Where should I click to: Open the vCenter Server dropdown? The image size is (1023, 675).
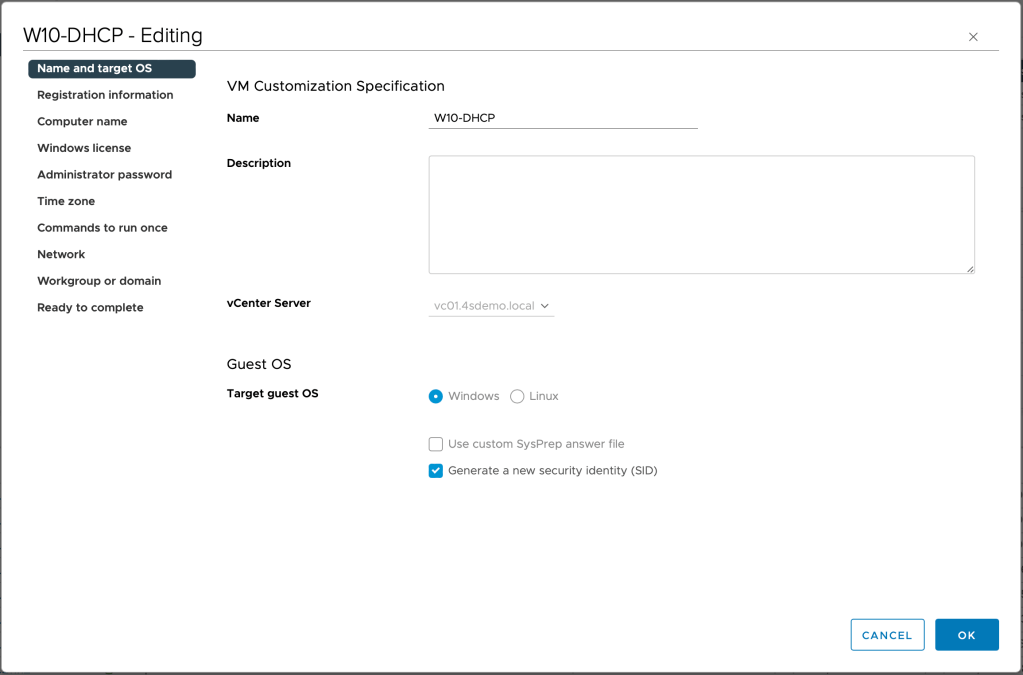(491, 306)
